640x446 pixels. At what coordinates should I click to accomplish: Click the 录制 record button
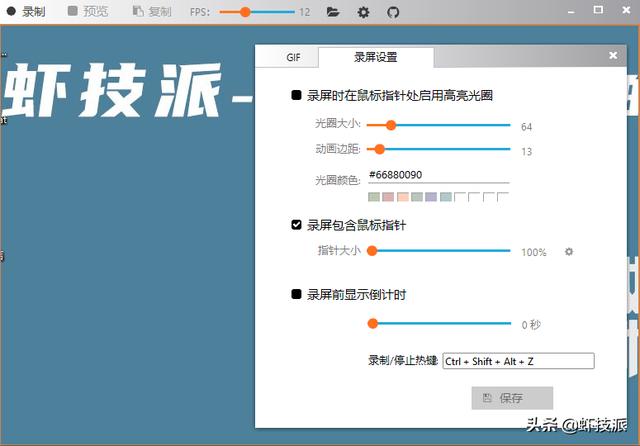[28, 12]
